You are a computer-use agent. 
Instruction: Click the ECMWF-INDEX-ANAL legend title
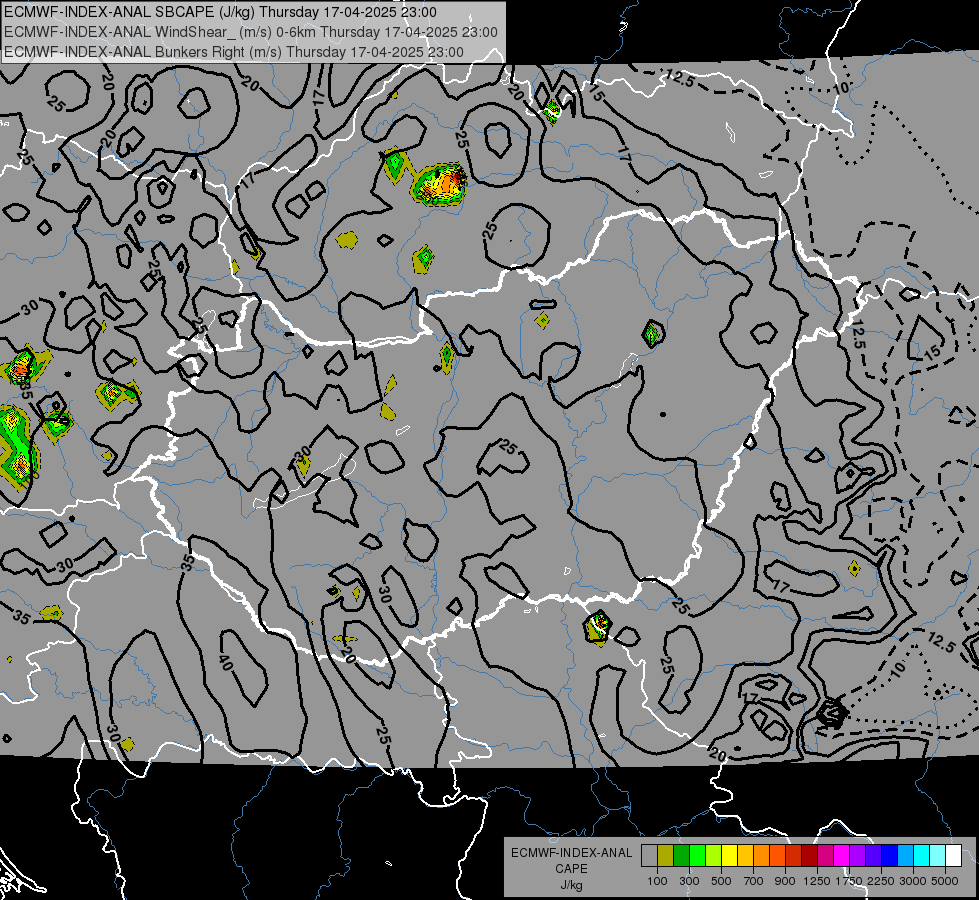point(571,853)
